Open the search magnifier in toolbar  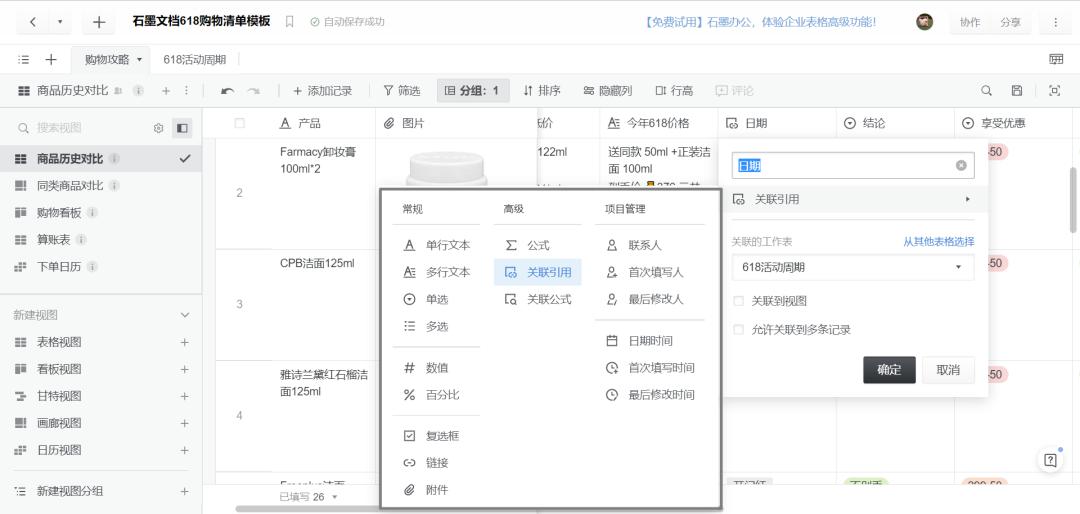(986, 90)
